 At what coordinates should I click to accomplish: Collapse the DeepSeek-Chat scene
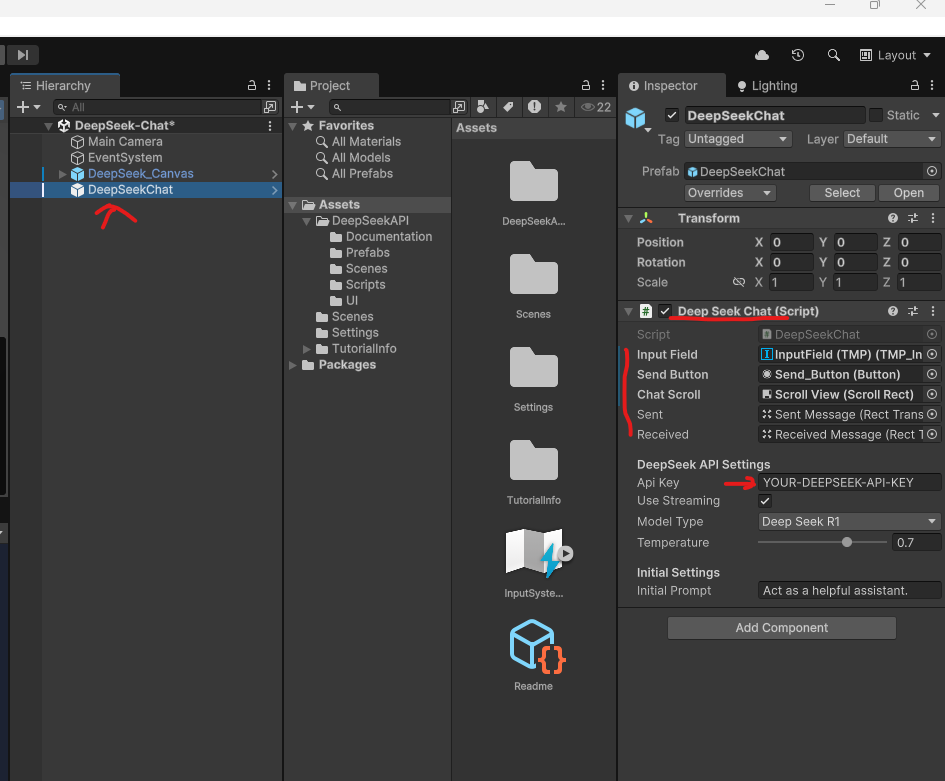48,126
